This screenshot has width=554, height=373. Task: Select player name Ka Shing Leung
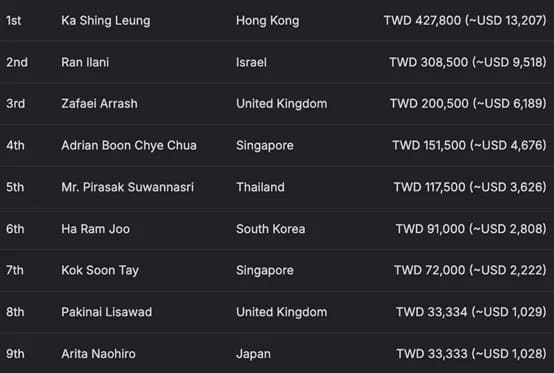point(106,21)
